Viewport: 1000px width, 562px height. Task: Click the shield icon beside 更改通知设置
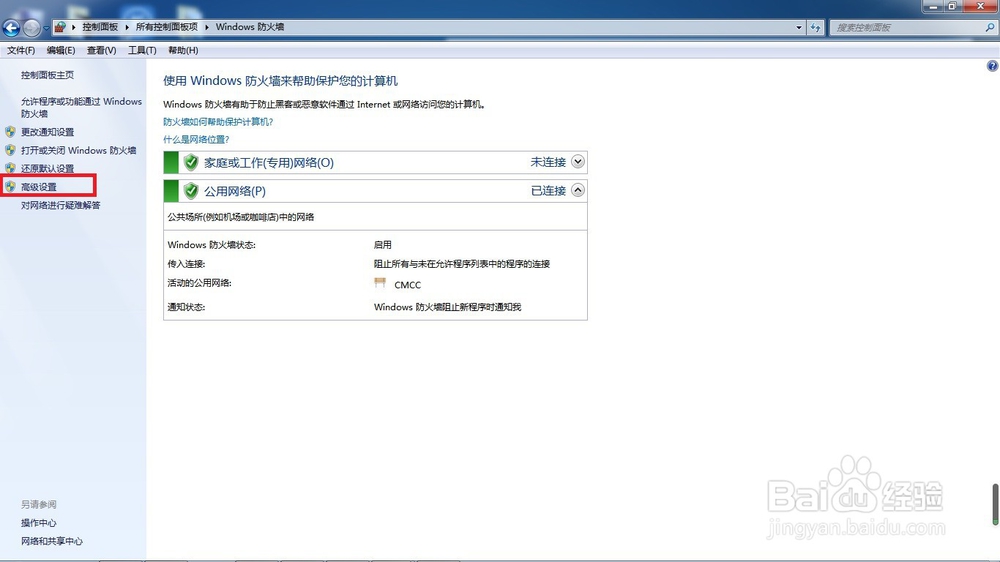pos(10,131)
